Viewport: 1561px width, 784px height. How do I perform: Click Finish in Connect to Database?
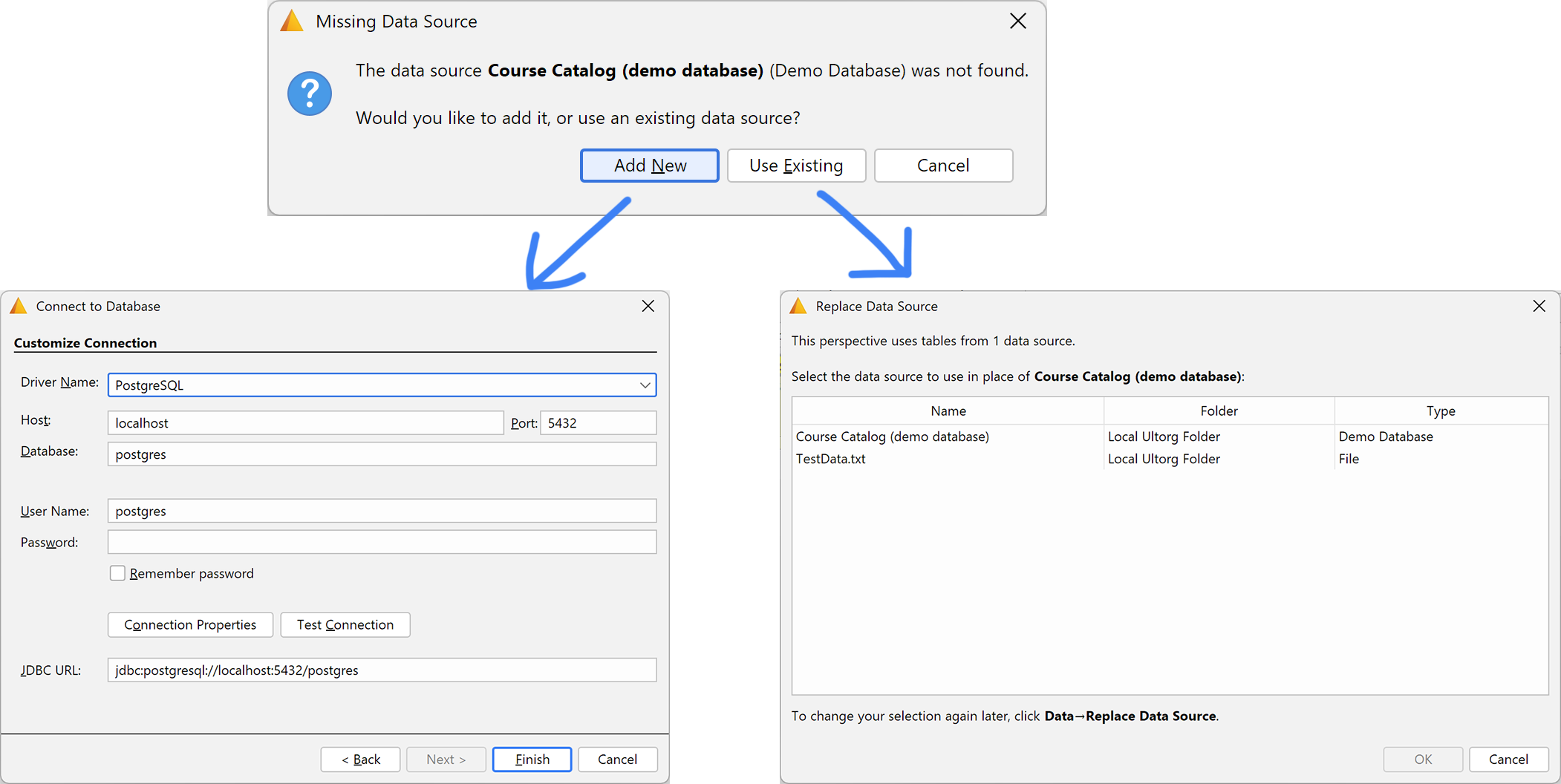[x=532, y=759]
